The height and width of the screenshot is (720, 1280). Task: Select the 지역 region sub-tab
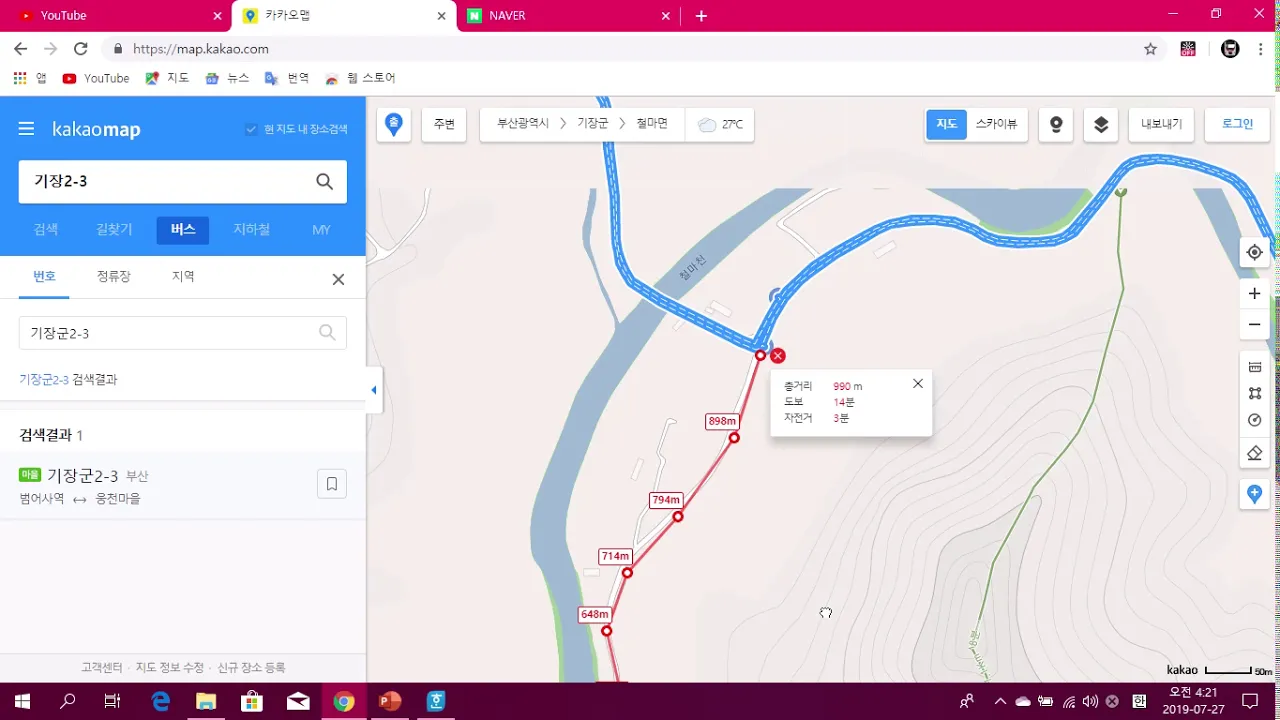coord(183,276)
